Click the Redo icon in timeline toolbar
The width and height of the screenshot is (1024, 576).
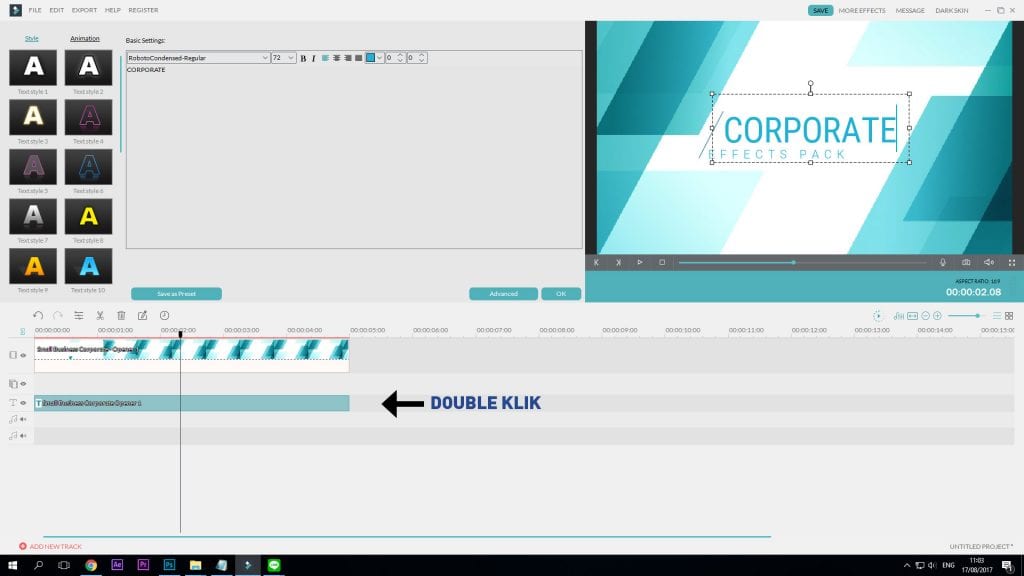58,314
